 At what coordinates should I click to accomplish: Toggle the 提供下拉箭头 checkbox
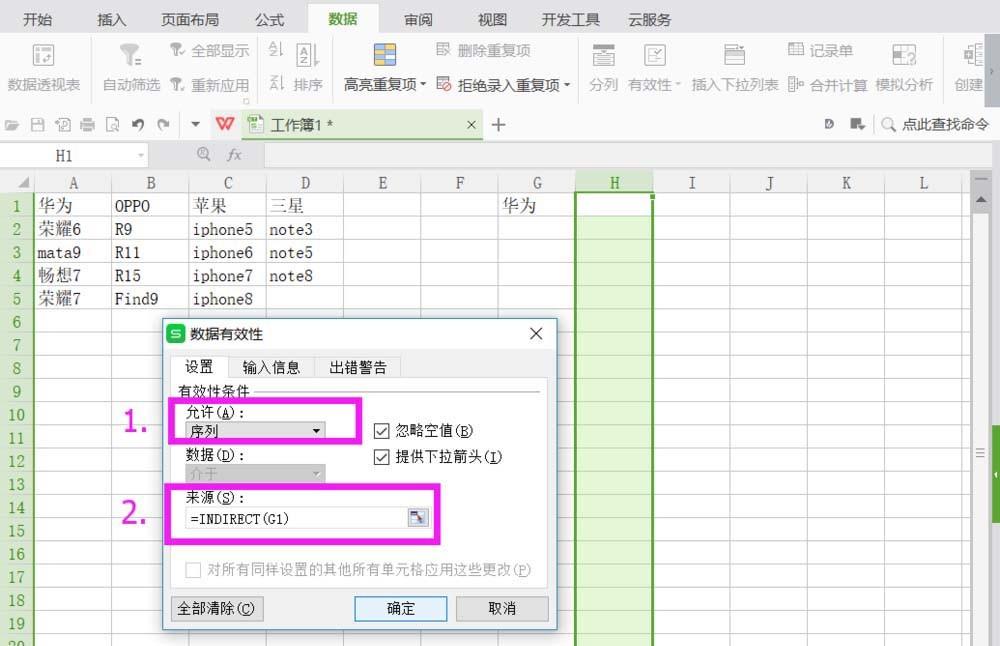pyautogui.click(x=381, y=457)
